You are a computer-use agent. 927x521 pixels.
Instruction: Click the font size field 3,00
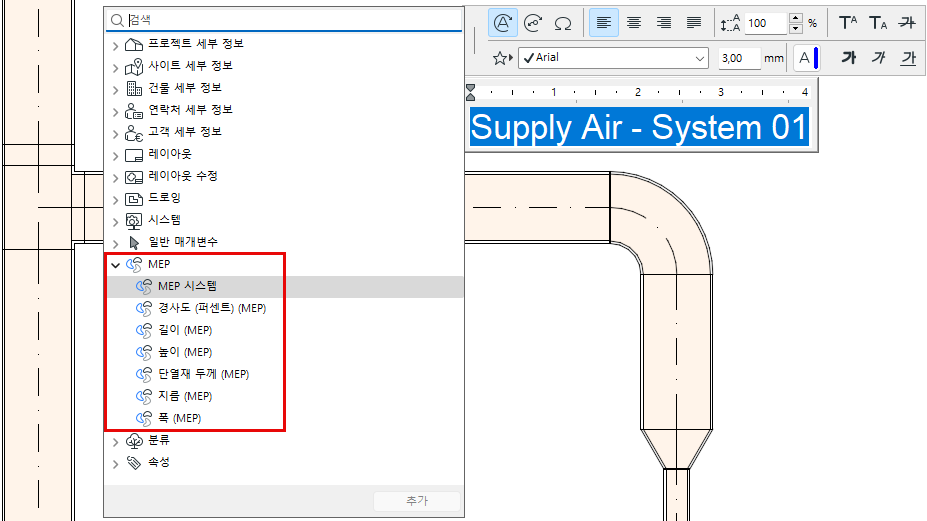pos(739,58)
